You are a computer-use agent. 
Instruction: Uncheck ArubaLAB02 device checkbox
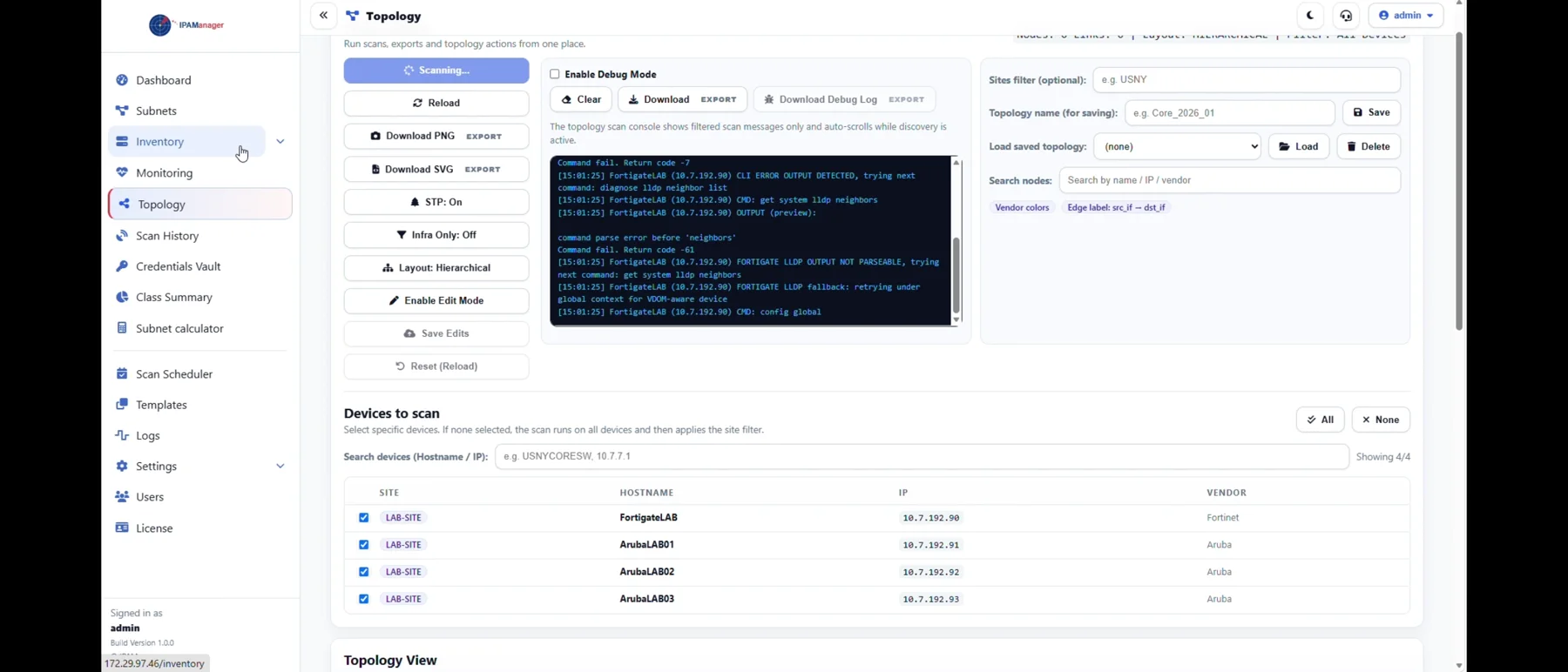tap(364, 572)
